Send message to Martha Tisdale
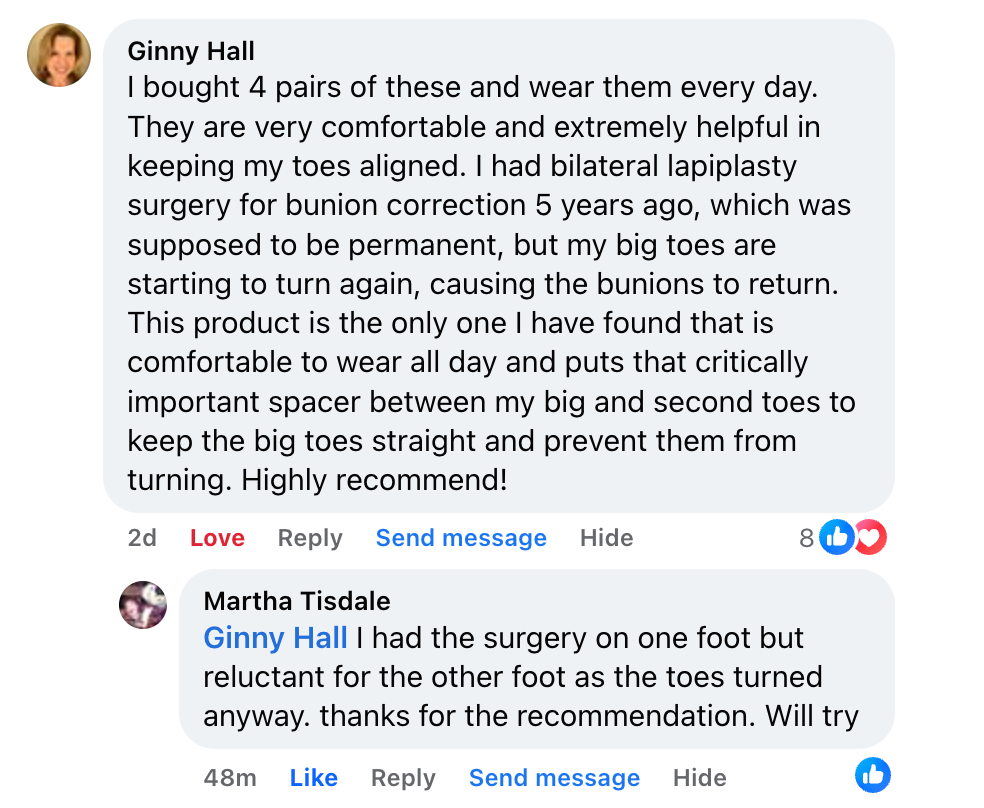This screenshot has height=808, width=984. pos(554,778)
